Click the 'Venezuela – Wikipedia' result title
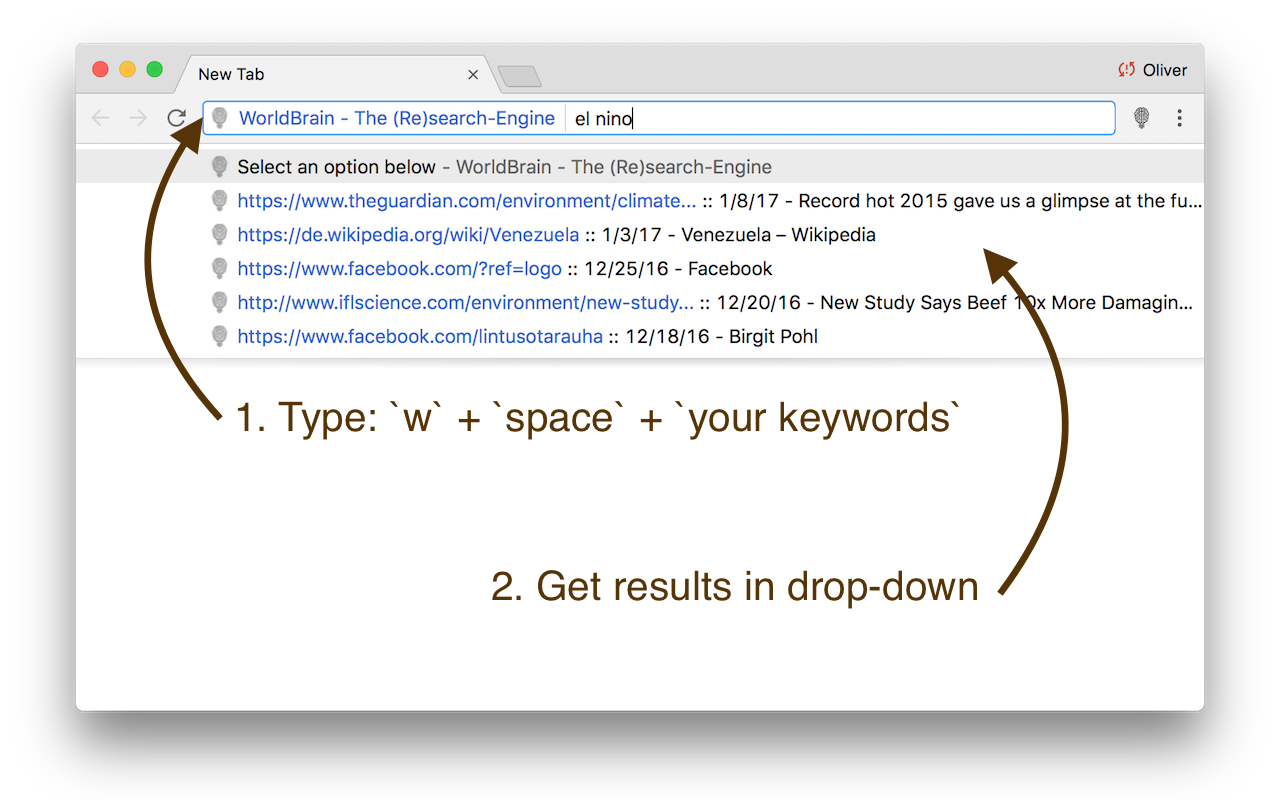 point(778,235)
